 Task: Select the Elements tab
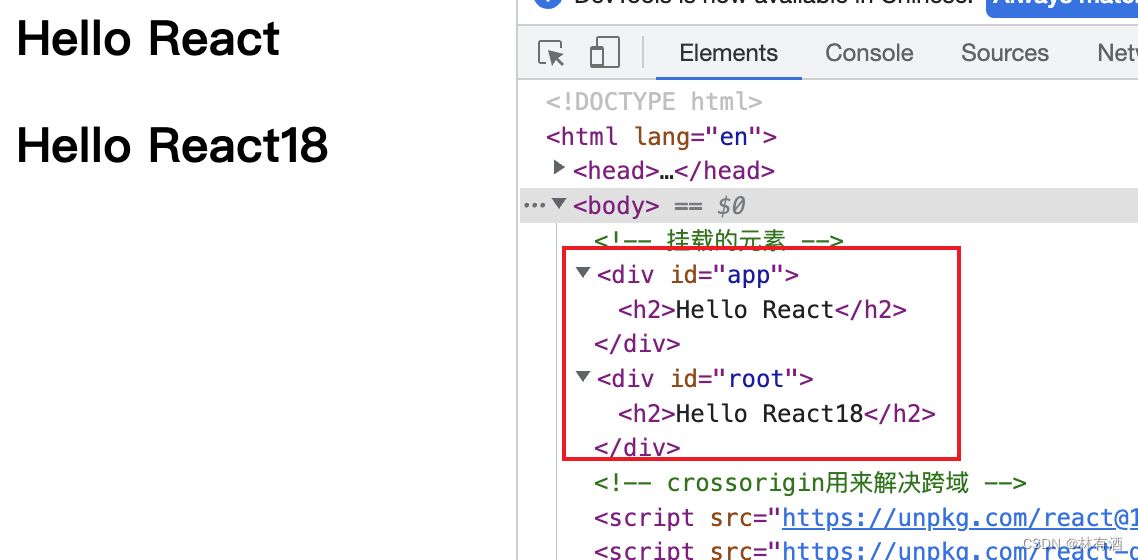coord(728,53)
